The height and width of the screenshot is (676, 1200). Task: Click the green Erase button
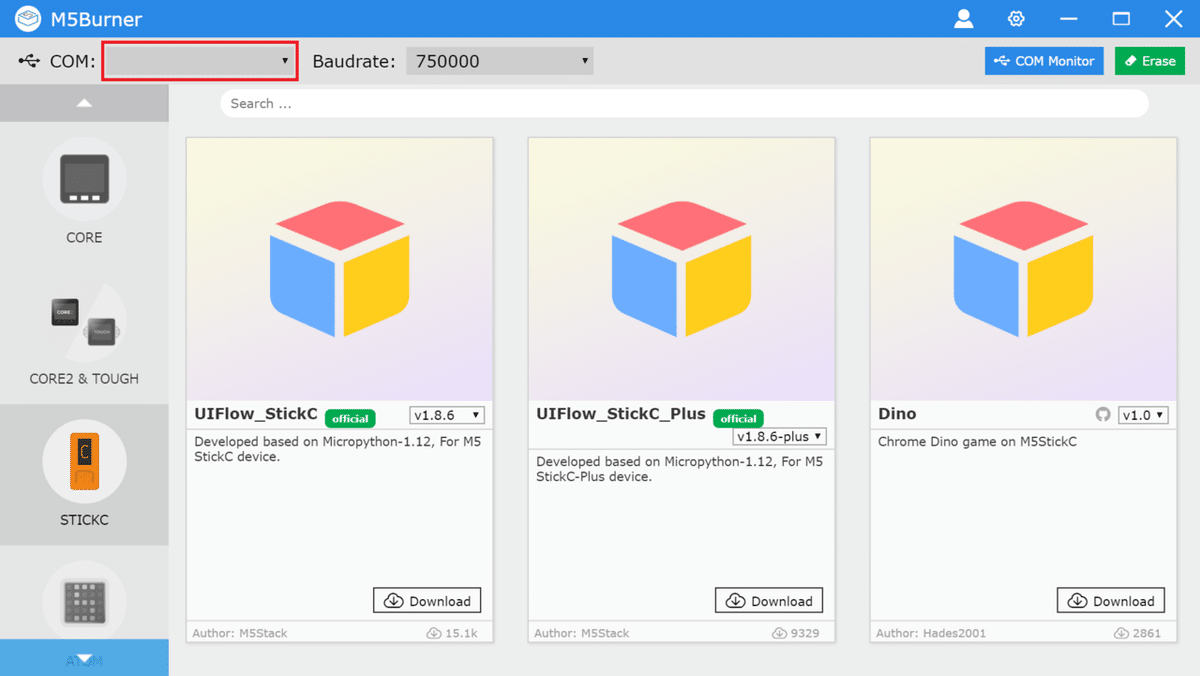click(x=1150, y=61)
